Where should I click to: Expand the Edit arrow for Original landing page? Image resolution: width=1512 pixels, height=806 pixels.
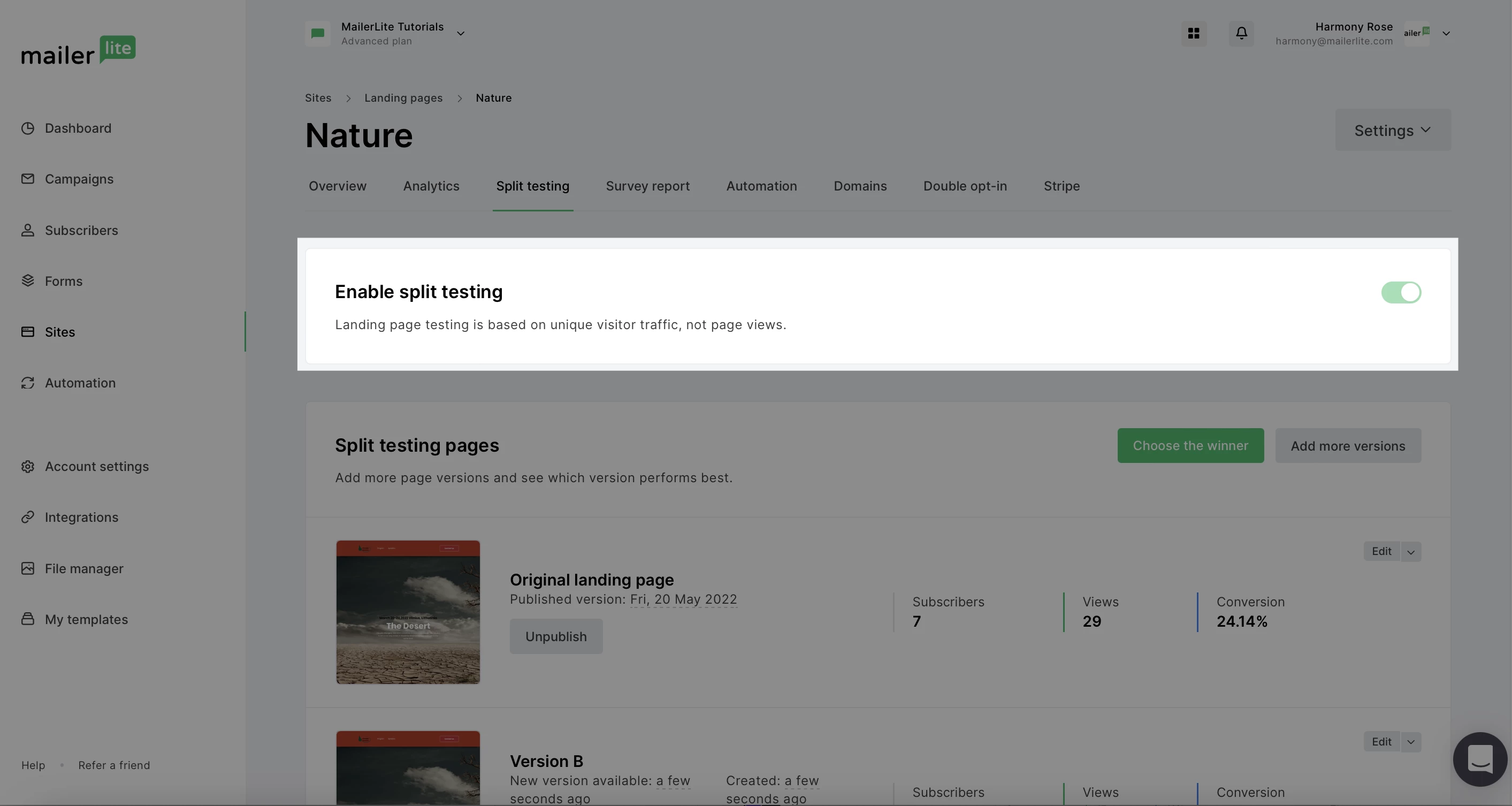pyautogui.click(x=1410, y=552)
